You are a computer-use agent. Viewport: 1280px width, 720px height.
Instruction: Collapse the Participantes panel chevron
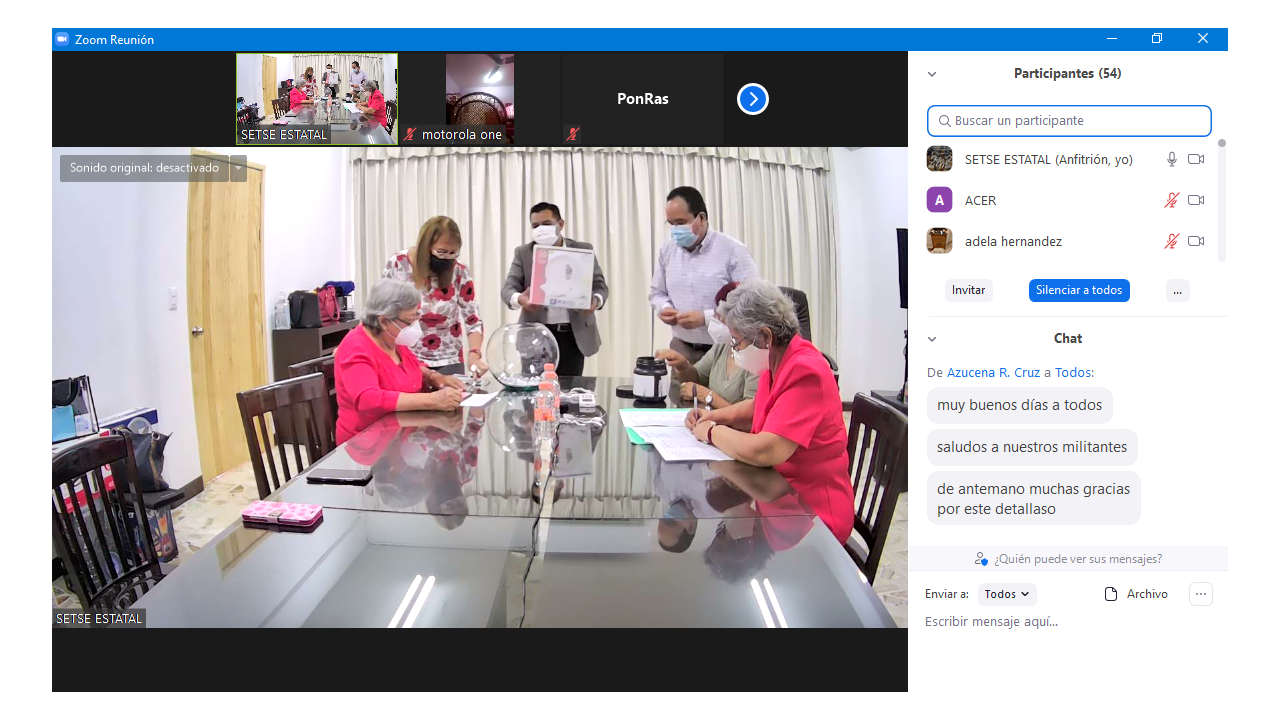coord(932,74)
